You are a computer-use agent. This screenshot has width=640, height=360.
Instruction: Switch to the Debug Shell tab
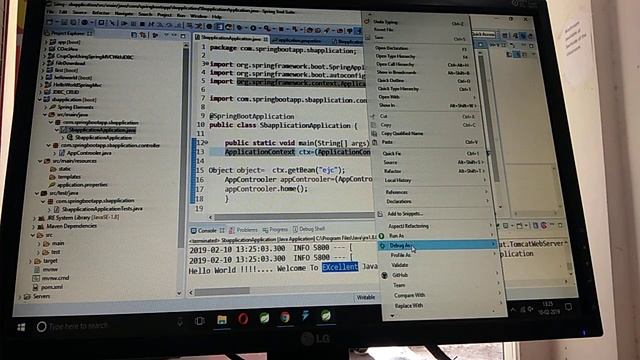tap(309, 229)
